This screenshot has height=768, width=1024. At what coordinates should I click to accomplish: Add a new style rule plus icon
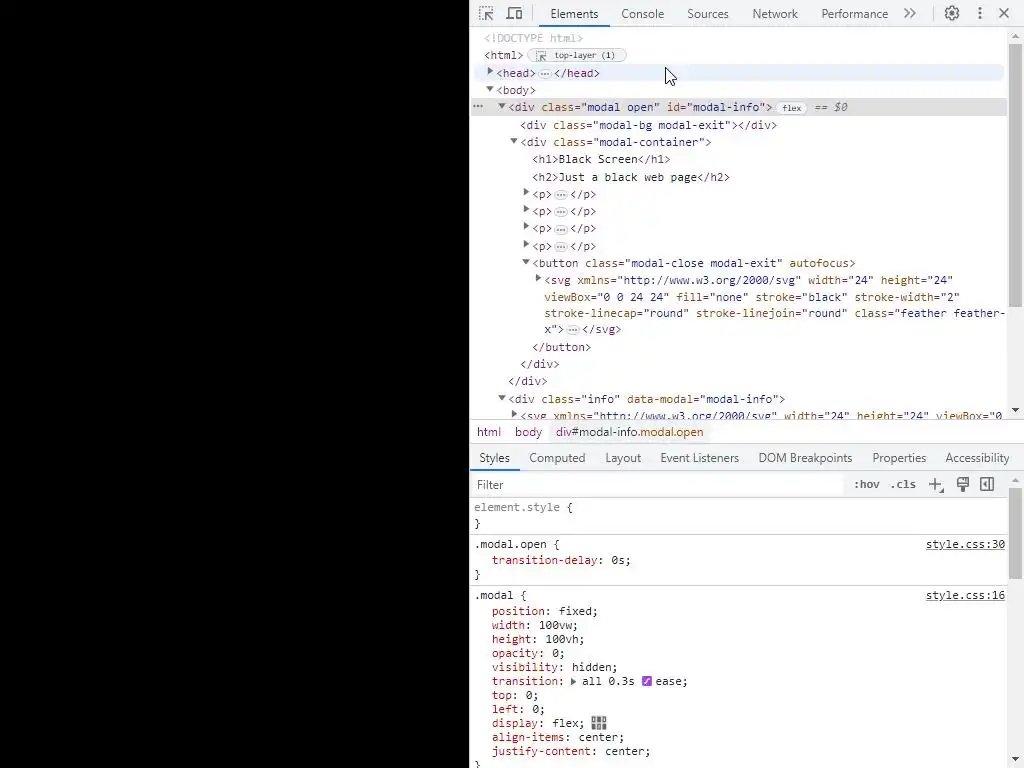point(936,485)
